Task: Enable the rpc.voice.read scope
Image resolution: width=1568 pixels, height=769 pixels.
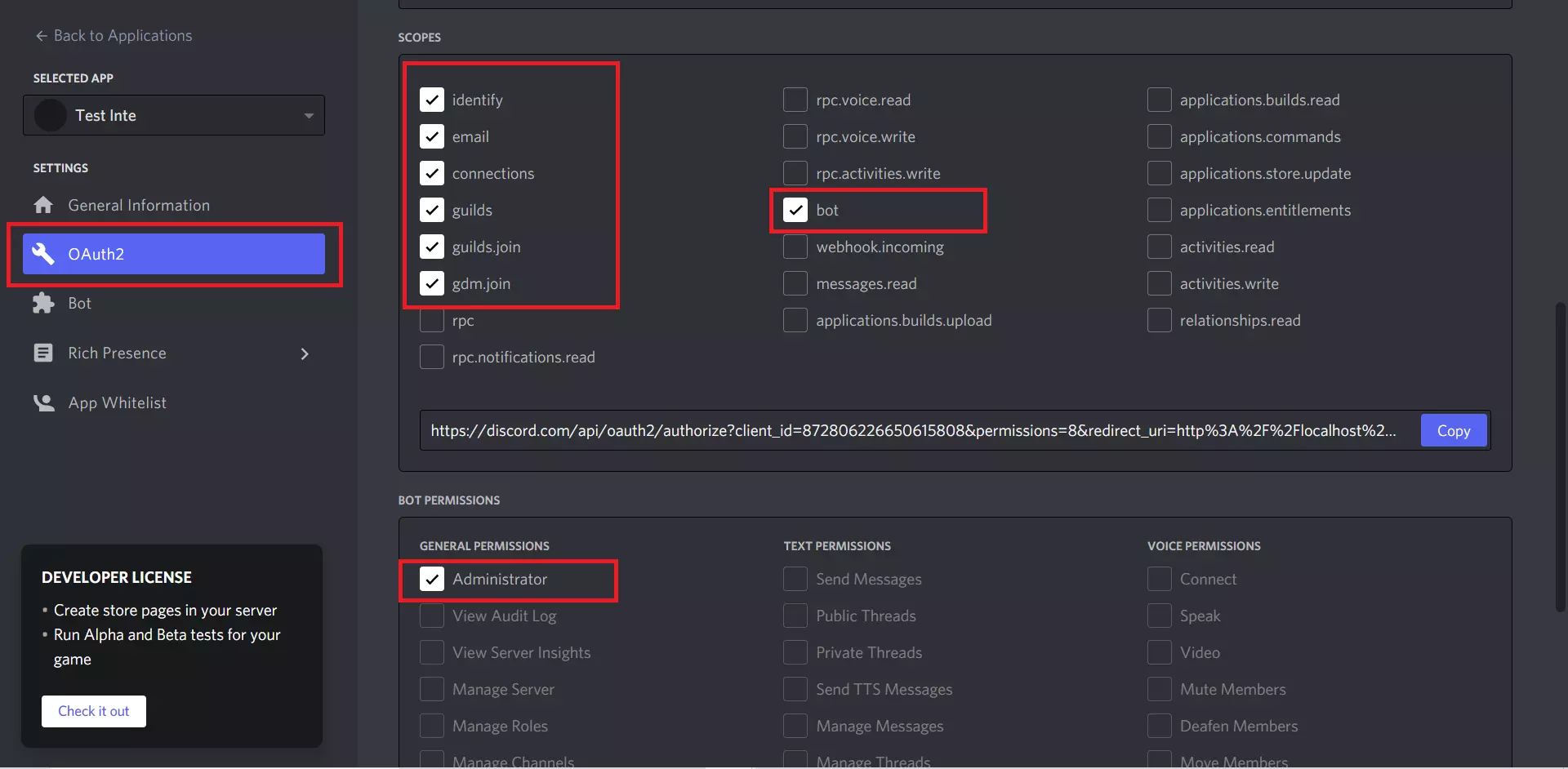Action: [x=795, y=100]
